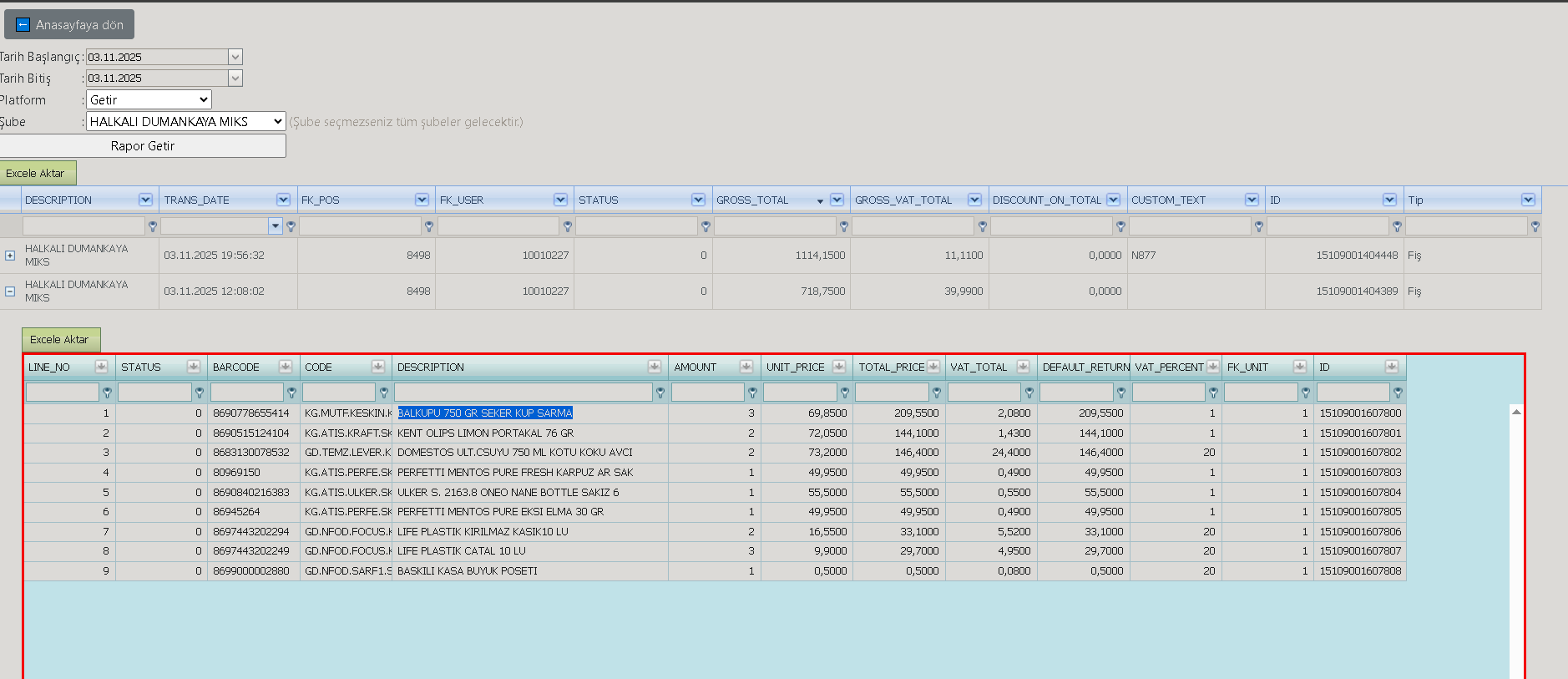Click the back arrow icon on Anasayfaya dön

[x=23, y=25]
